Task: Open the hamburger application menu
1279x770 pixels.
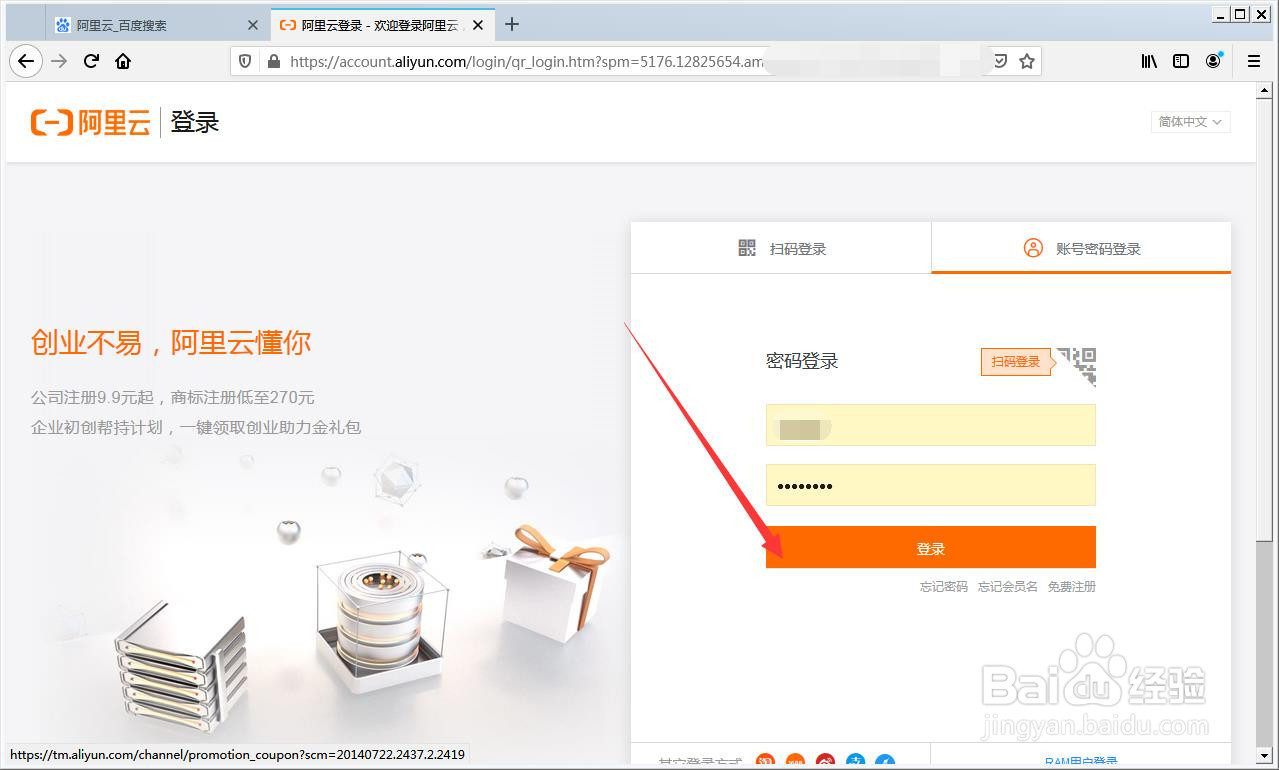Action: 1253,61
